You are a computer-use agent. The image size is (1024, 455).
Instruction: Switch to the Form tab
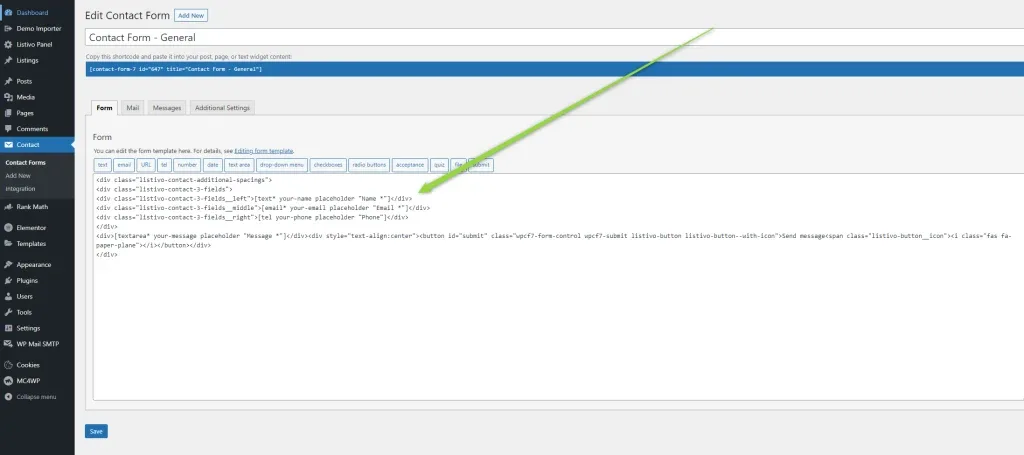point(104,108)
